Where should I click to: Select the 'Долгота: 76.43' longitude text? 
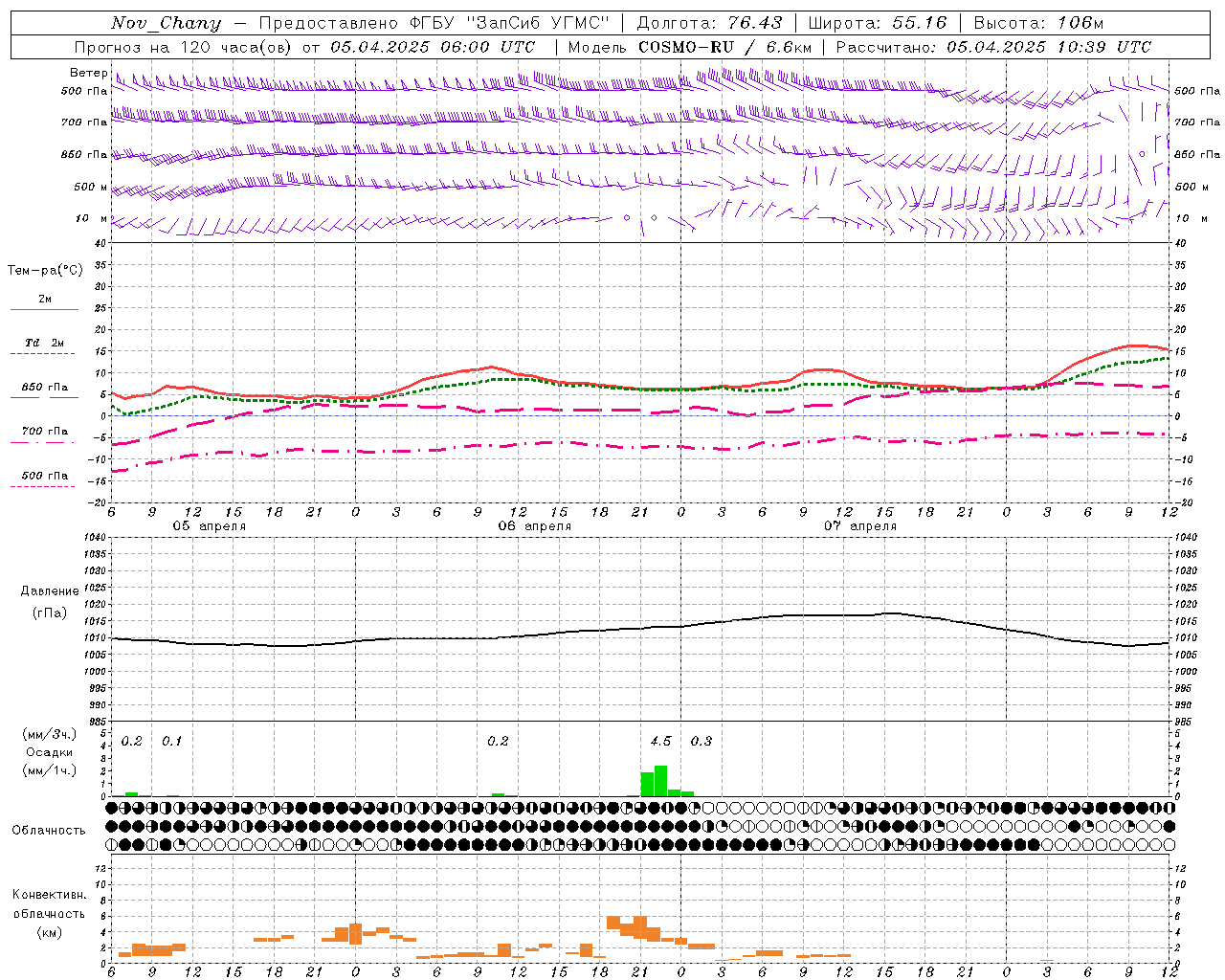709,23
